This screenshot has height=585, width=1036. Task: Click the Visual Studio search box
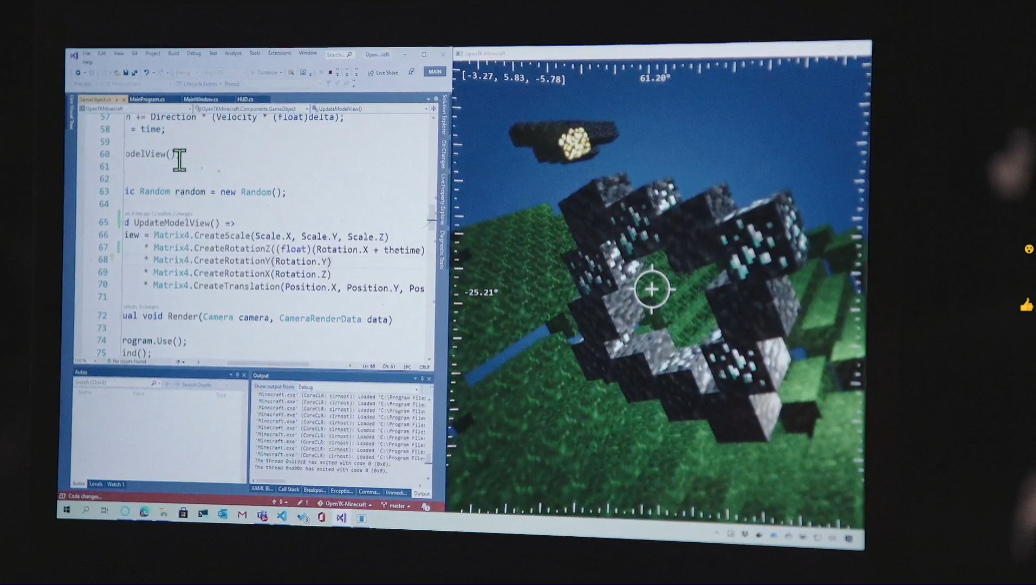pyautogui.click(x=340, y=55)
